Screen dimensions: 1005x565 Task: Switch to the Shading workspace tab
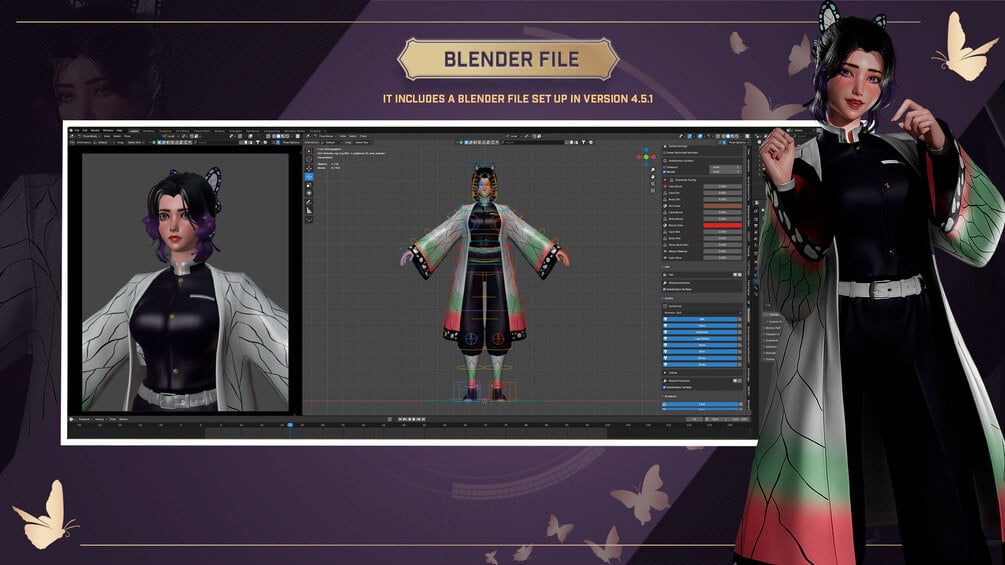219,131
